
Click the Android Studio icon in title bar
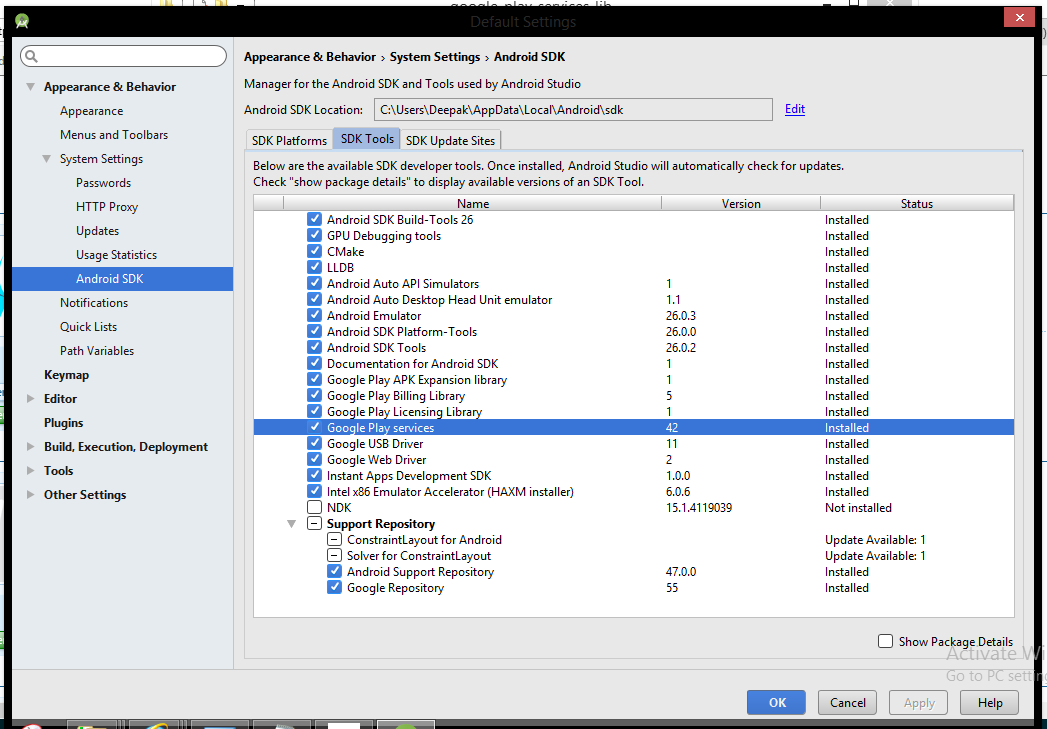point(22,21)
